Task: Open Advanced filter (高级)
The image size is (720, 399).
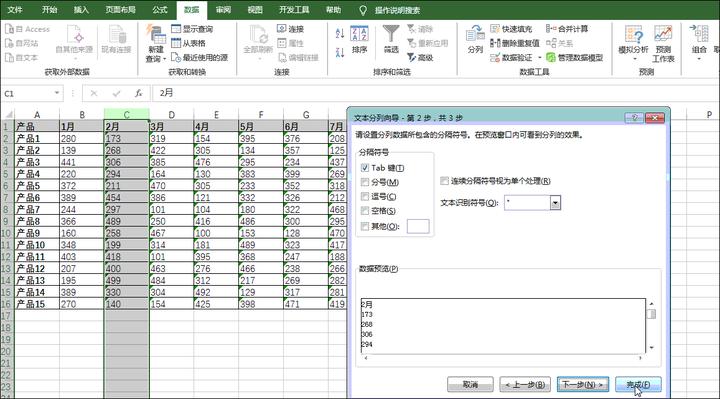Action: (420, 57)
